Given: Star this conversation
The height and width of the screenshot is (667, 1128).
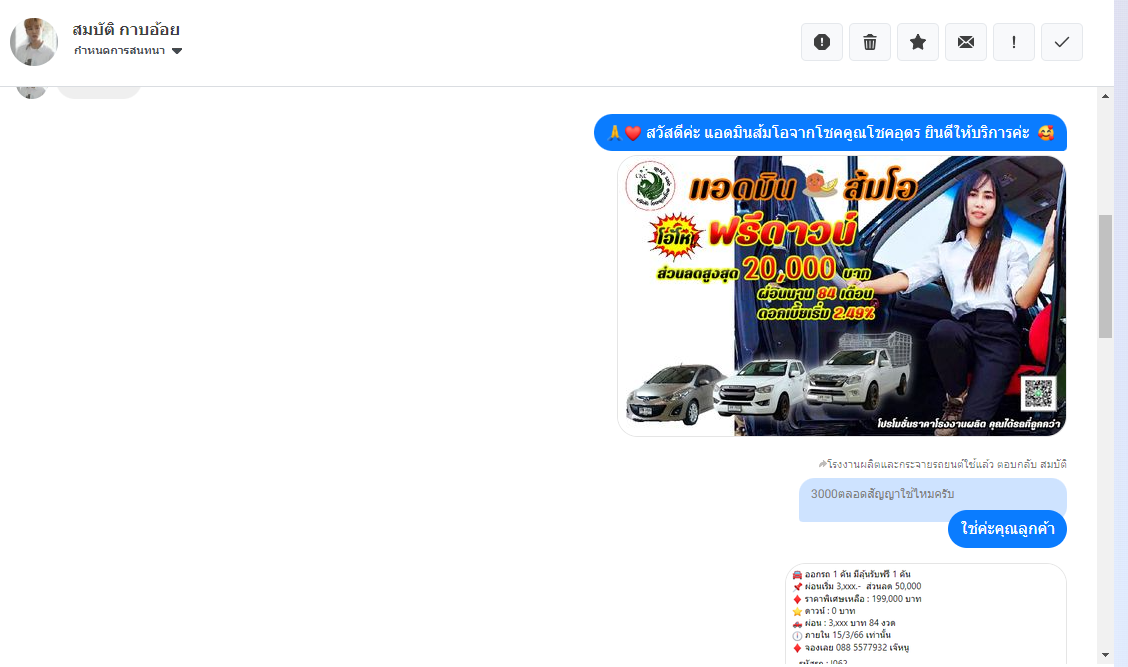Looking at the screenshot, I should pos(918,42).
